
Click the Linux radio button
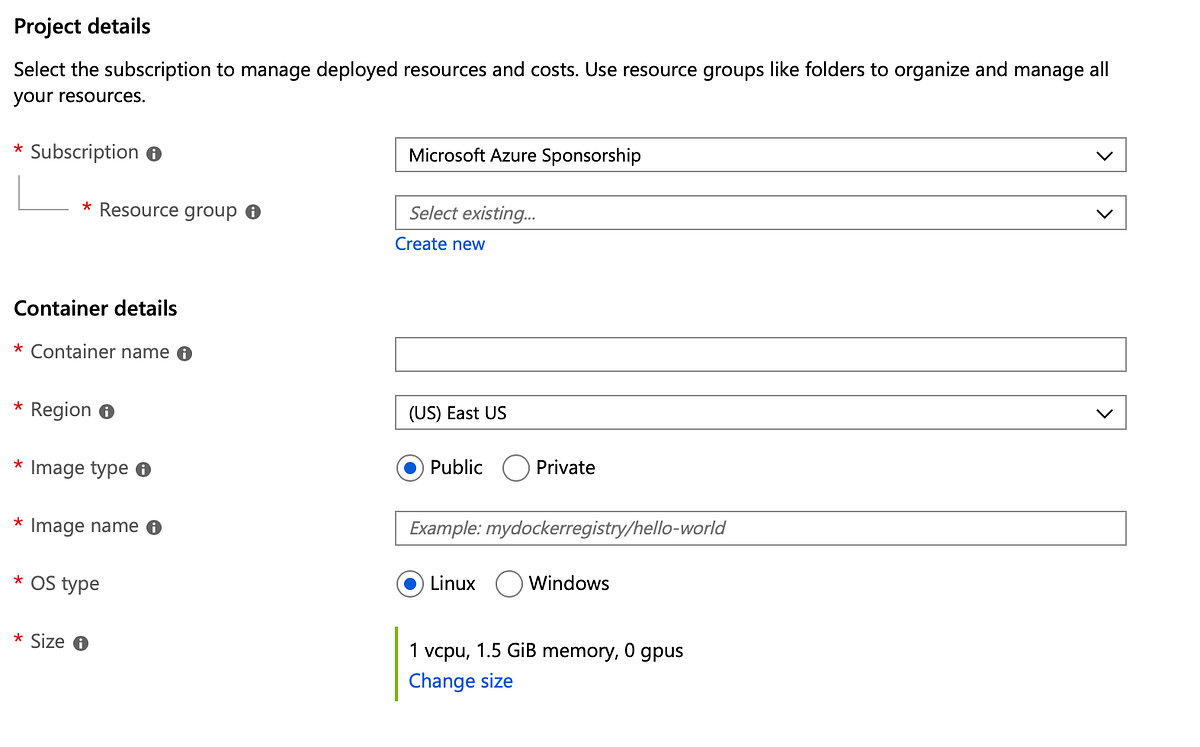click(409, 583)
